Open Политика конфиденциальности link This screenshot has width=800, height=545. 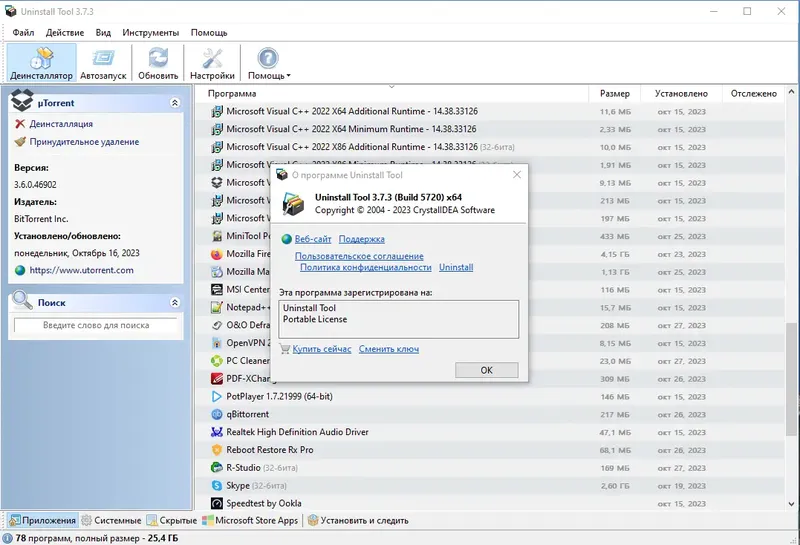366,267
